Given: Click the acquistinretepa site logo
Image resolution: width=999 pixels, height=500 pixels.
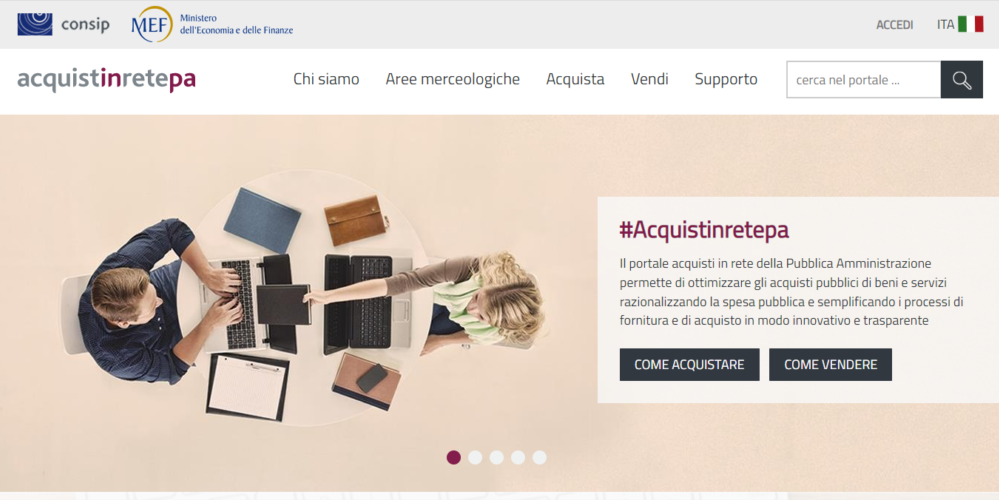Looking at the screenshot, I should tap(106, 80).
